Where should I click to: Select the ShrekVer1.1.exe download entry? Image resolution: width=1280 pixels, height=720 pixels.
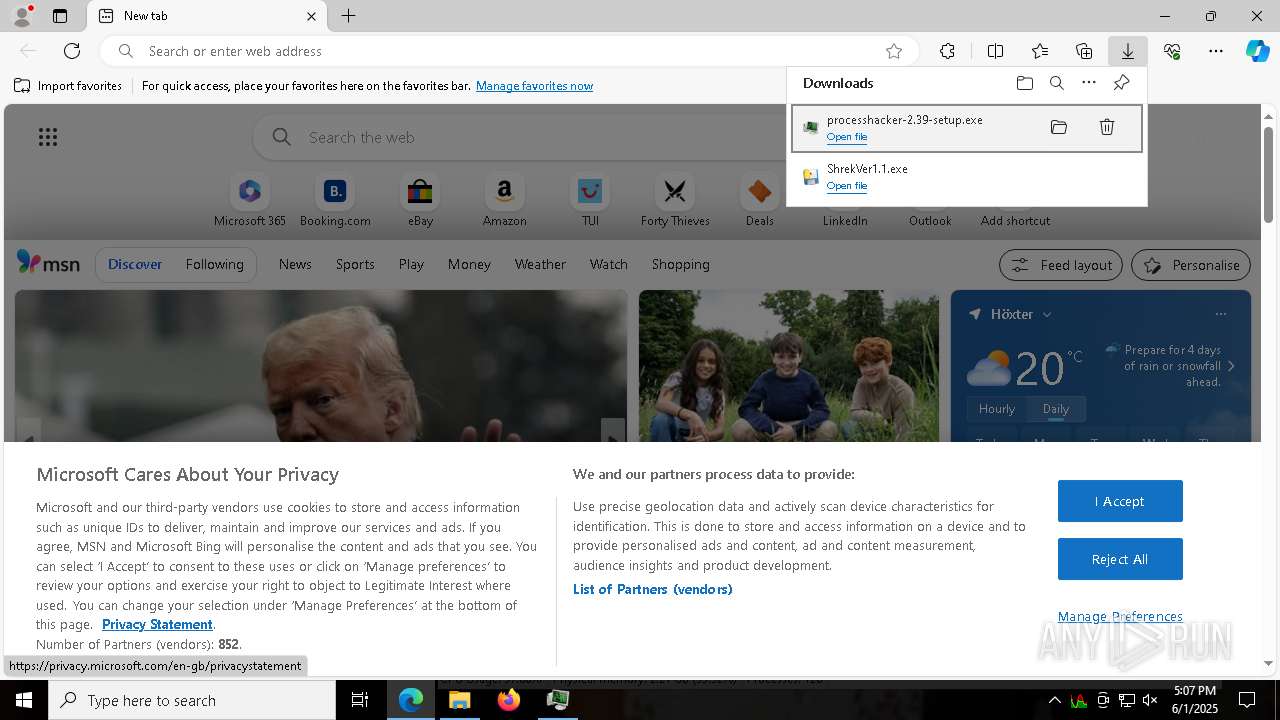[967, 177]
